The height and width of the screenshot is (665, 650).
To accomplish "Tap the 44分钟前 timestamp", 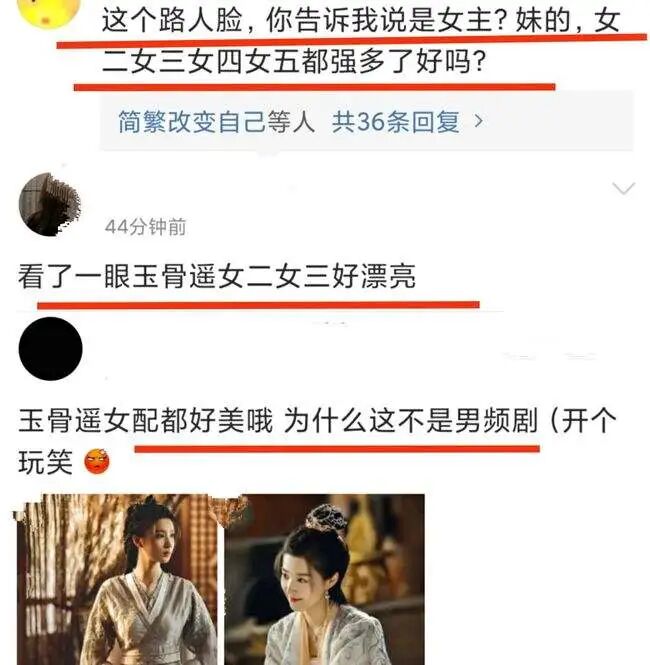I will point(145,227).
